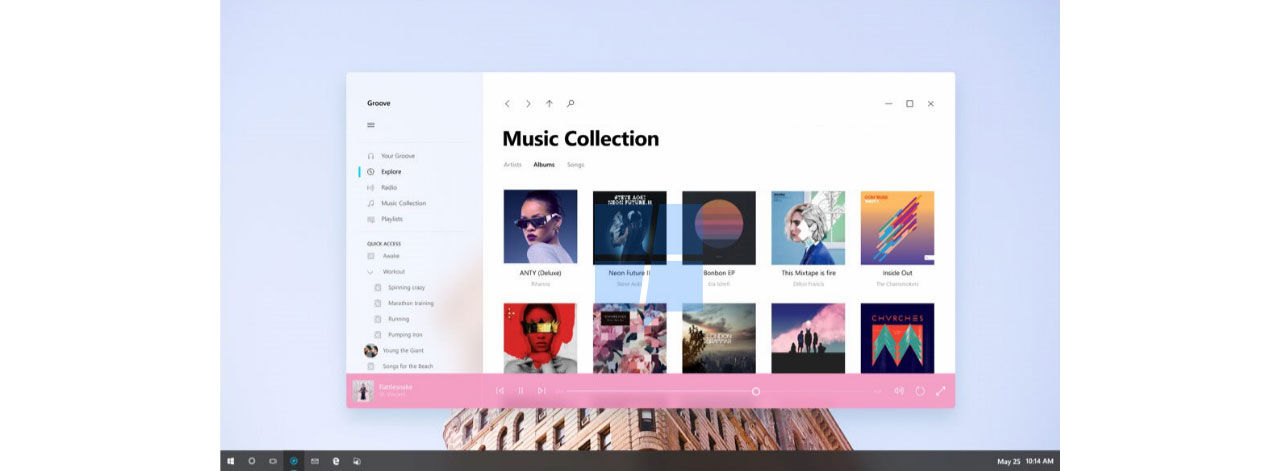Open Playlists in the sidebar
Screen dimensions: 1280x471
[x=392, y=219]
